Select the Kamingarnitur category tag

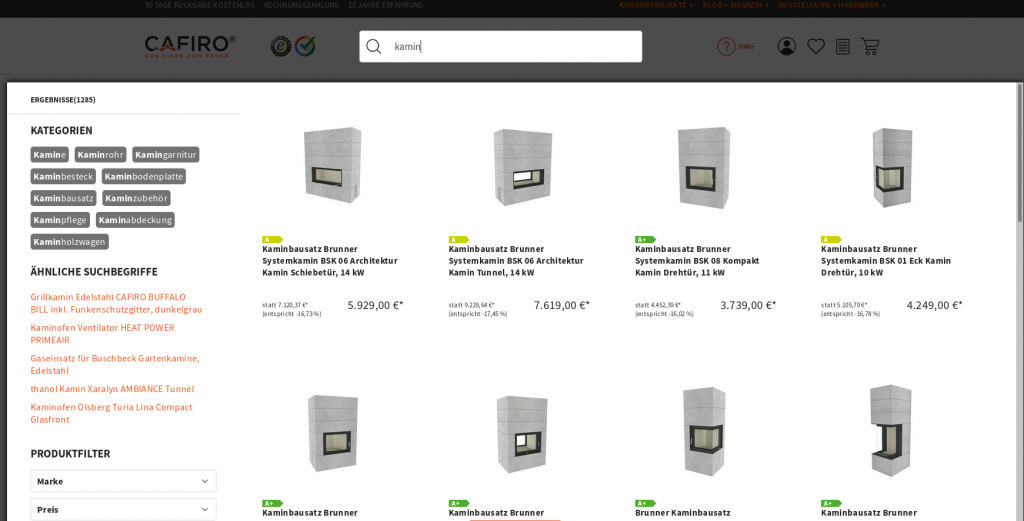(x=166, y=155)
